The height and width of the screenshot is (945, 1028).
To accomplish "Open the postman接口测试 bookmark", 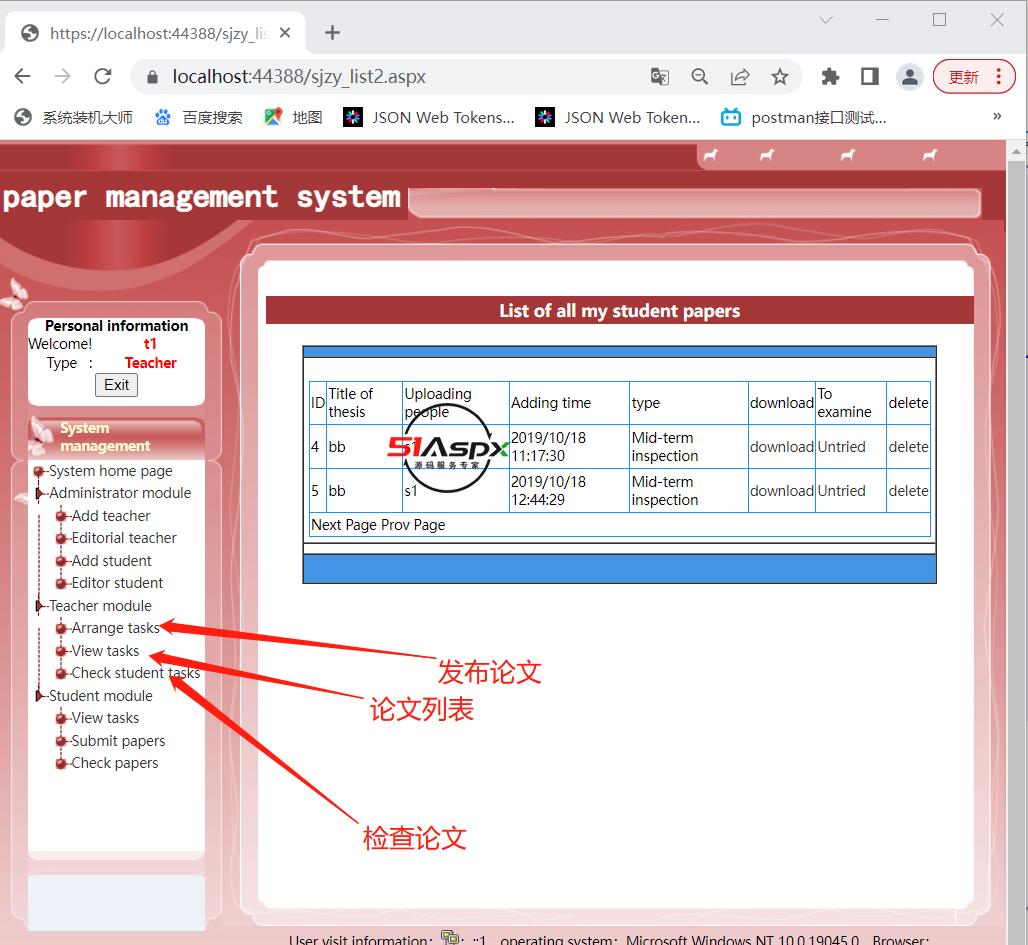I will point(805,117).
